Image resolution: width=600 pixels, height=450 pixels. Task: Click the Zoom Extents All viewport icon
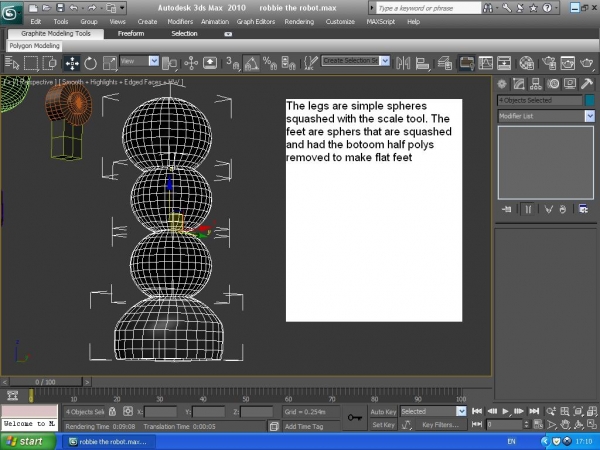[x=592, y=411]
